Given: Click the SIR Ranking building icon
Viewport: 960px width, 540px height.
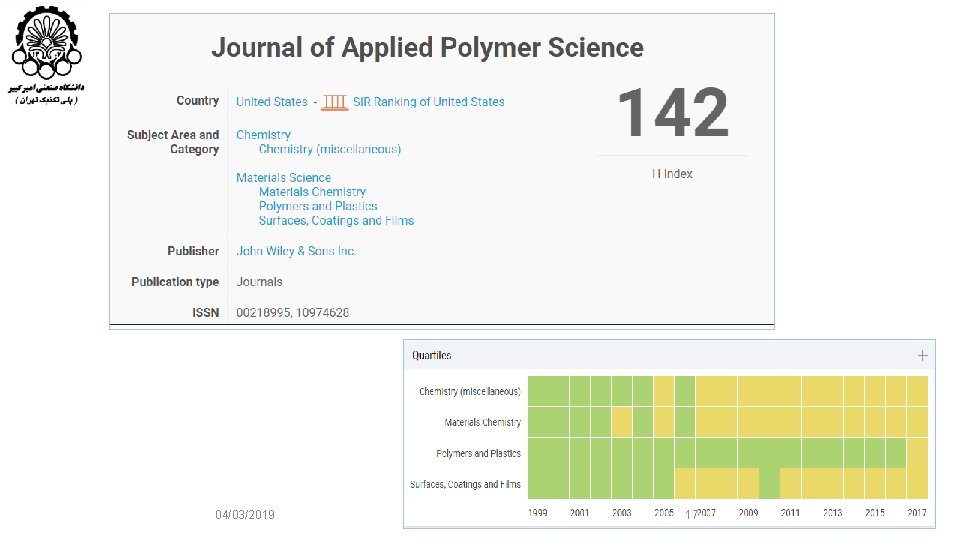Looking at the screenshot, I should click(335, 102).
